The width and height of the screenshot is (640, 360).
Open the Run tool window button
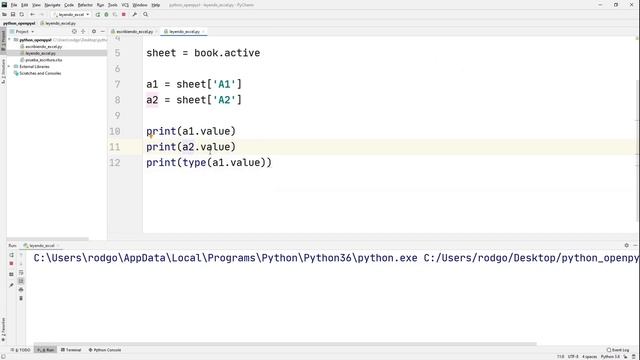(46, 350)
